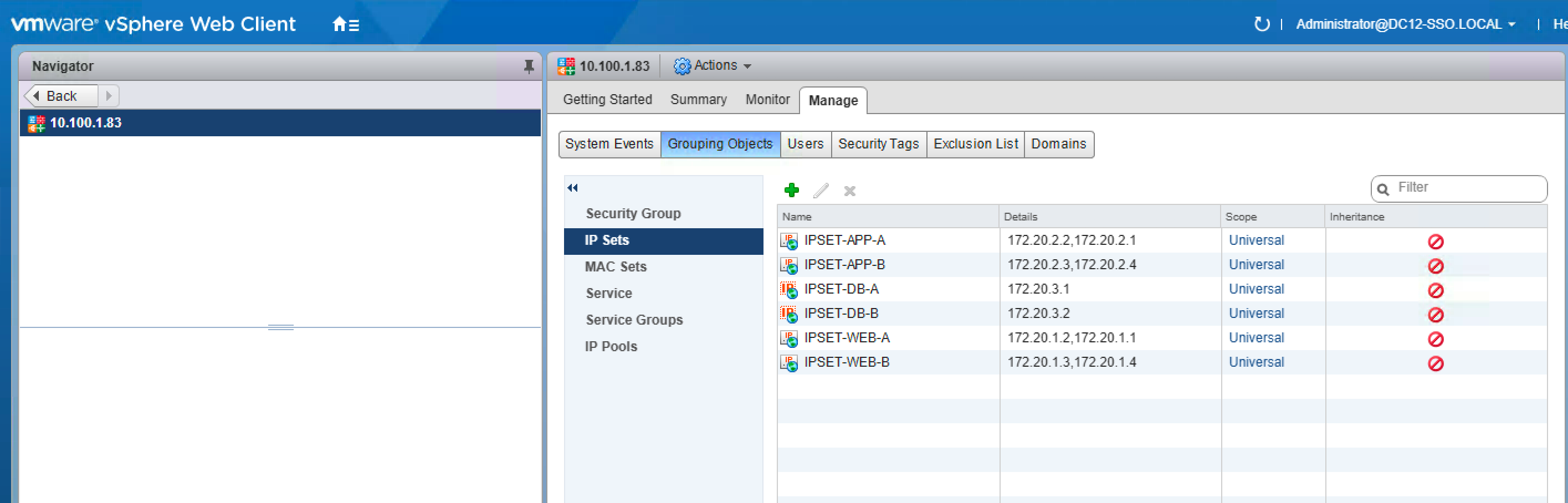Click the Back button in Navigator
The height and width of the screenshot is (503, 1568).
click(x=60, y=96)
